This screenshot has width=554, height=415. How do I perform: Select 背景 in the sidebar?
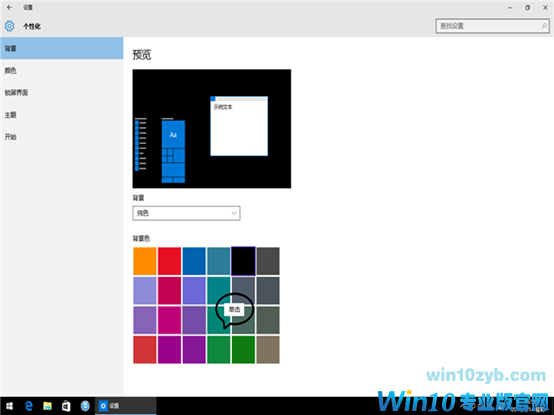coord(62,48)
